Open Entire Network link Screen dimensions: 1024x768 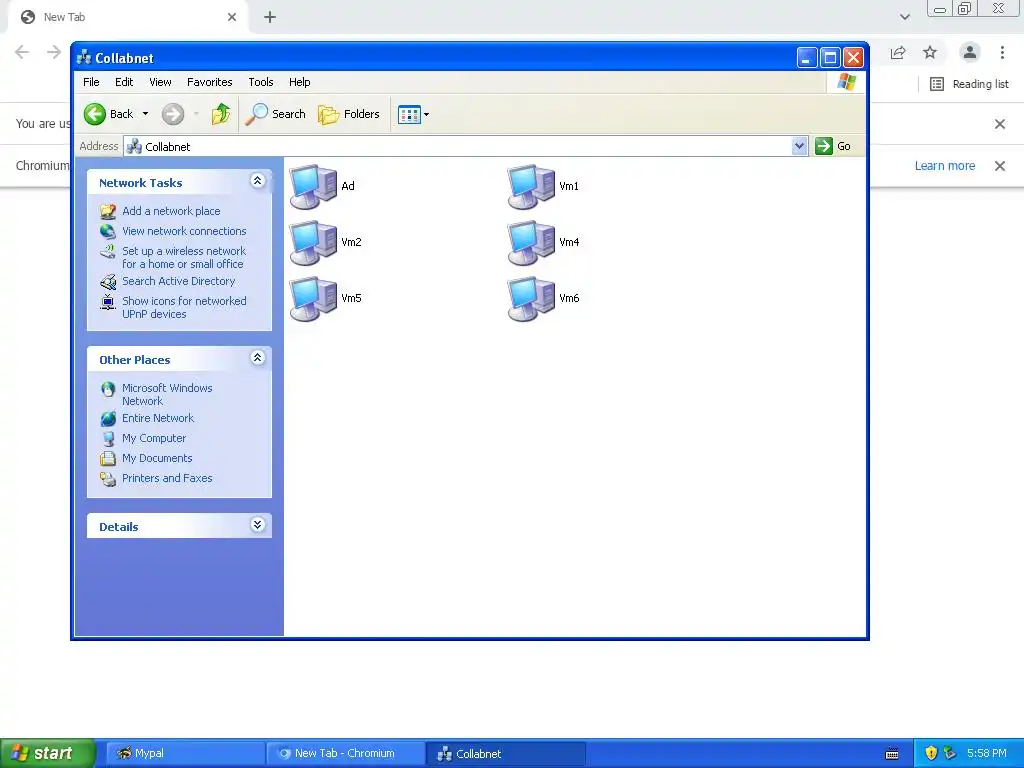tap(158, 419)
